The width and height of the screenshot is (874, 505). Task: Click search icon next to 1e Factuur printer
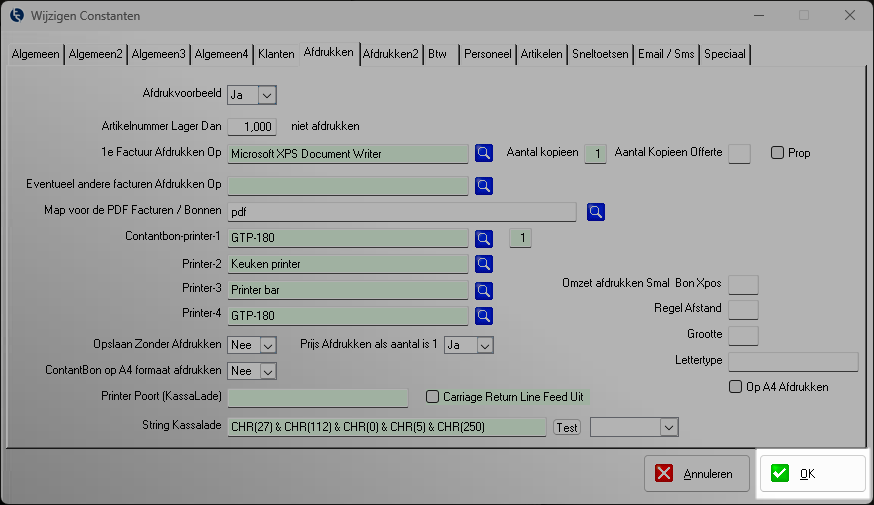pyautogui.click(x=484, y=153)
